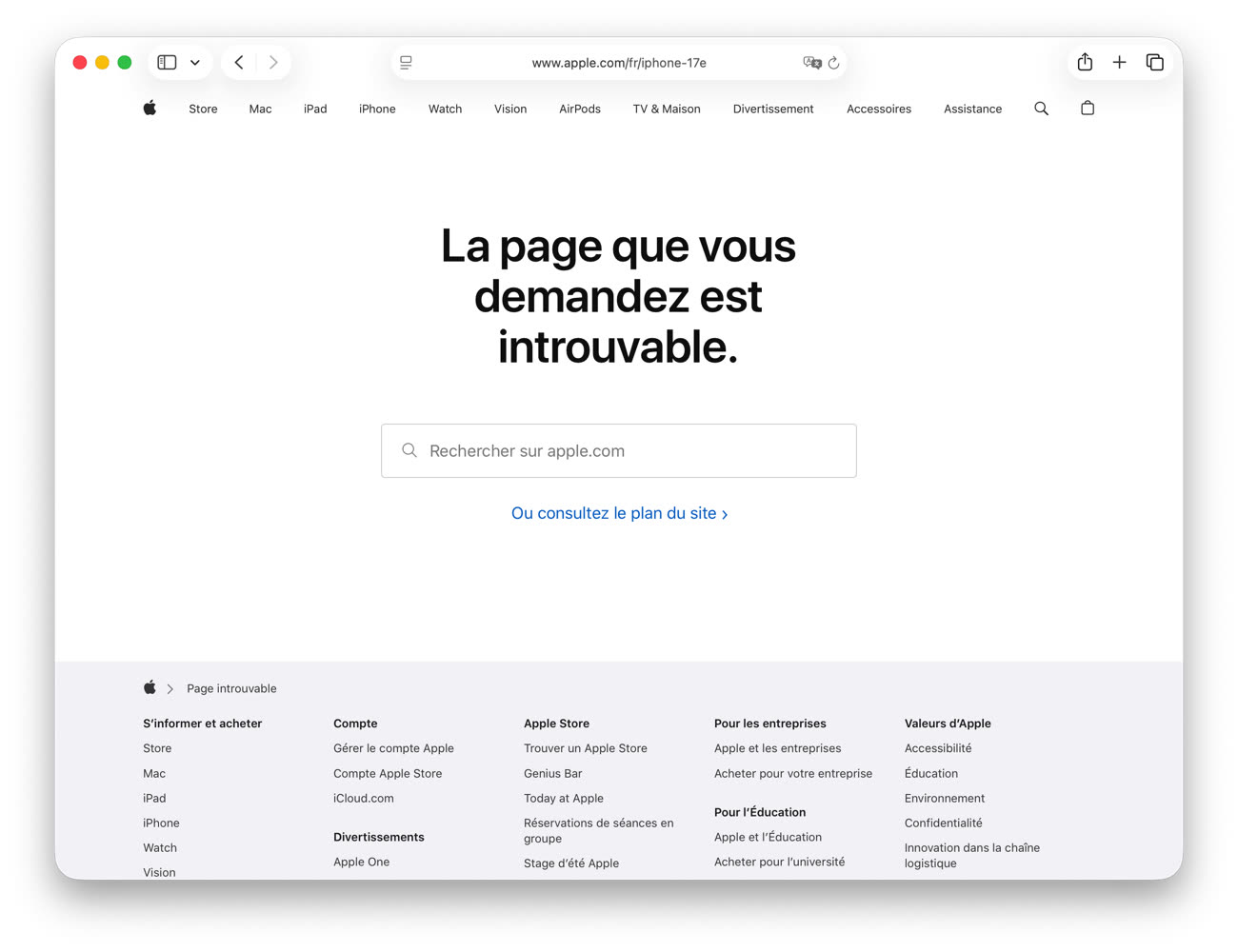Screen dimensions: 1238x952
Task: Show the tab overview icon
Action: point(1155,63)
